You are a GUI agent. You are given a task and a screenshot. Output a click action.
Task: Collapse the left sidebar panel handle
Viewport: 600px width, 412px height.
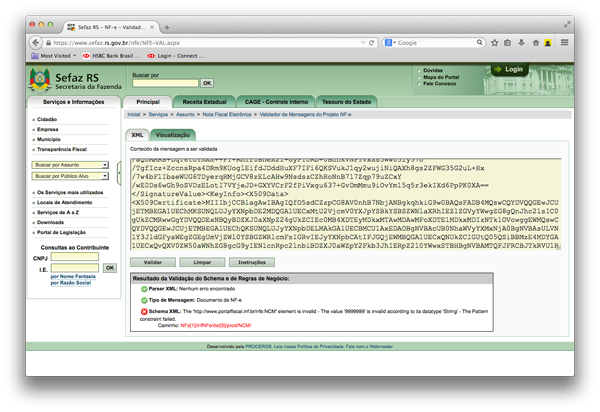[x=119, y=173]
